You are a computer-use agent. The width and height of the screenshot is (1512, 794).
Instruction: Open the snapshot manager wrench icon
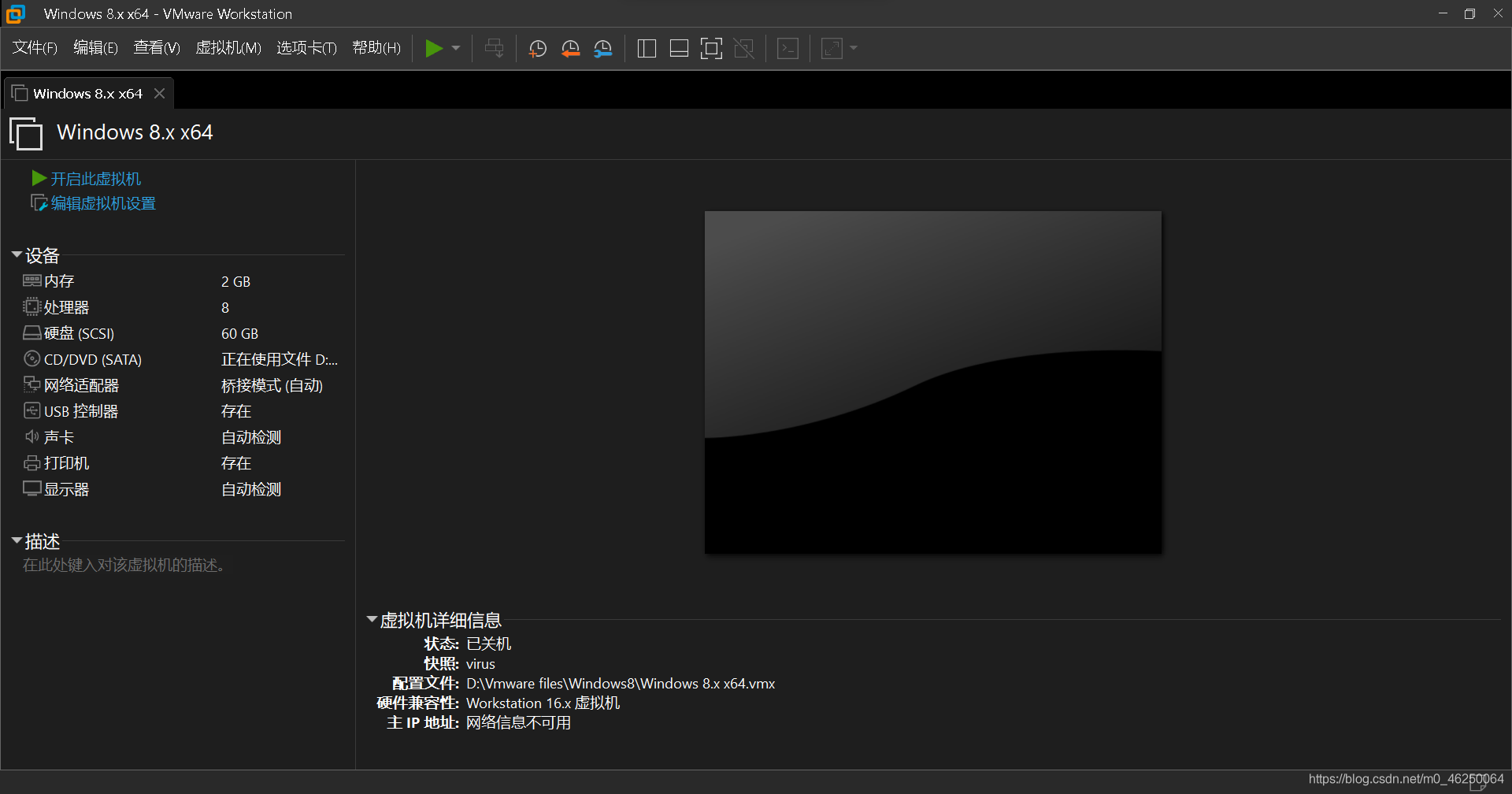(x=603, y=49)
